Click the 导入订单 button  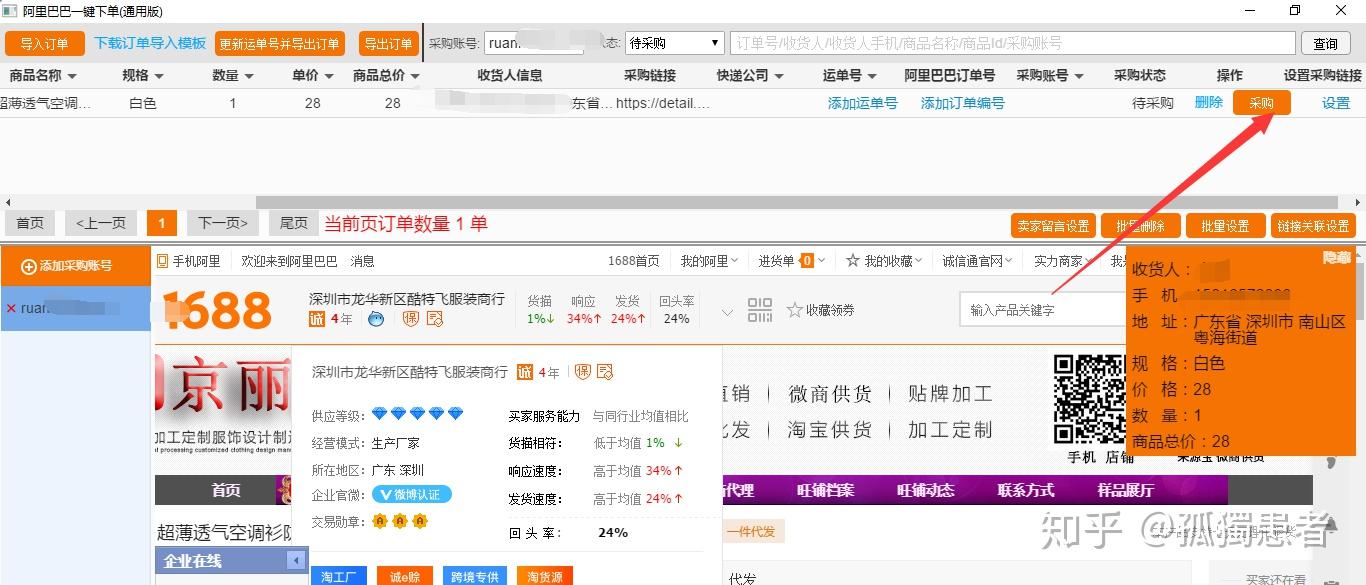pos(45,43)
